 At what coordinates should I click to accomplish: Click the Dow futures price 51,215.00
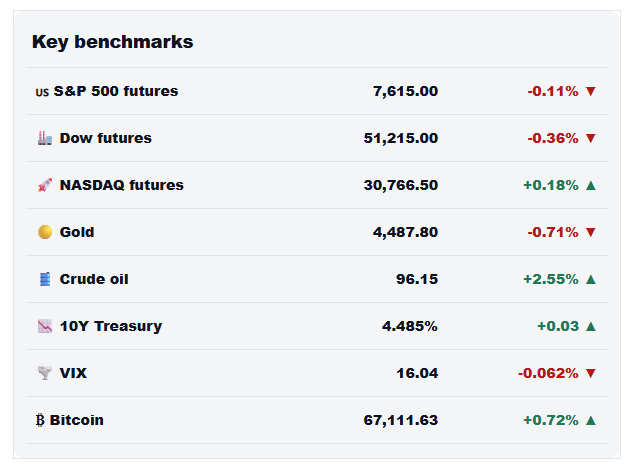point(400,138)
